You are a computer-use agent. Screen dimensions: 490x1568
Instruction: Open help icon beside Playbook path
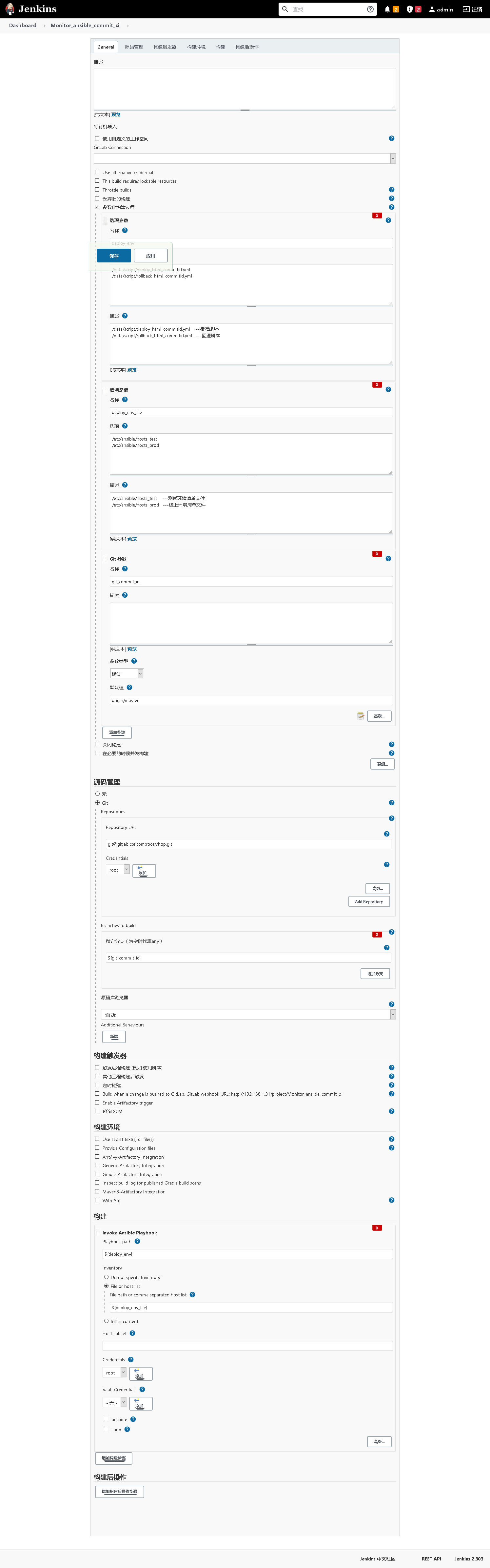tap(137, 1241)
